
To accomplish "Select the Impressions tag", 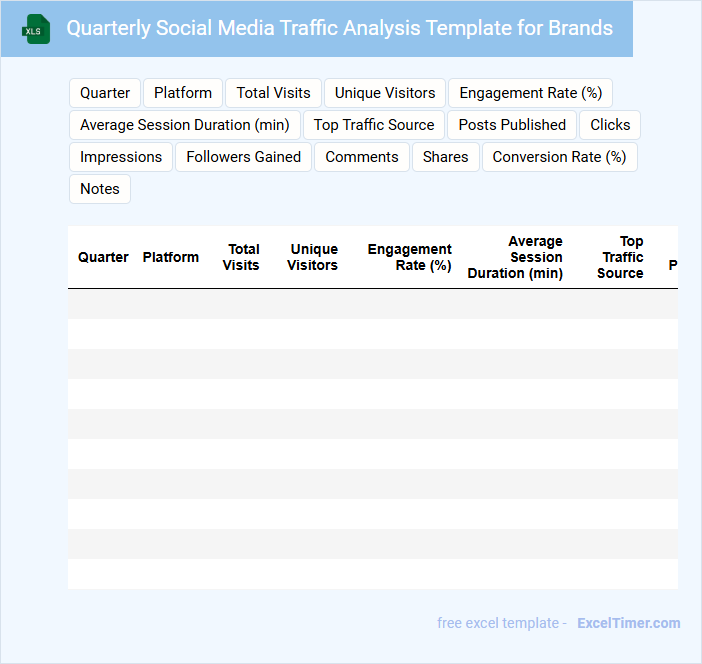I will click(121, 157).
